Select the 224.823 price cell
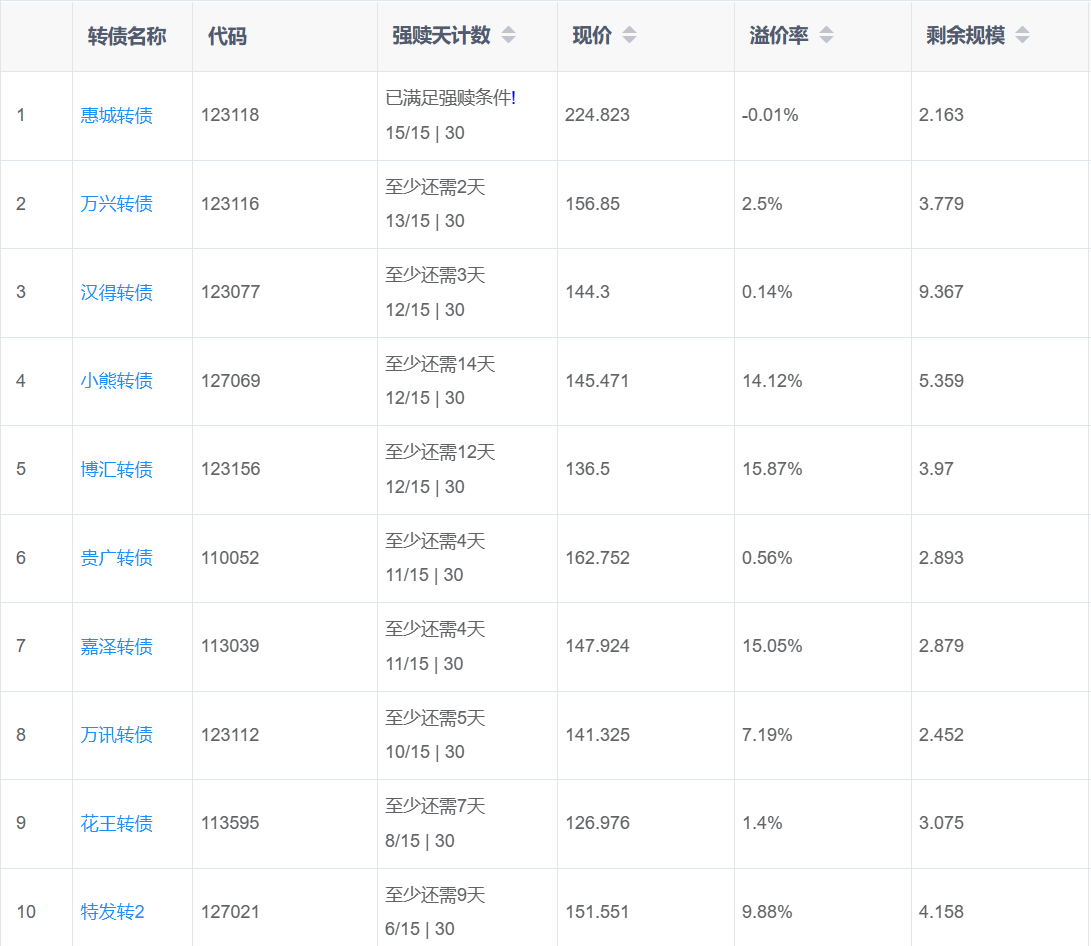 point(597,115)
